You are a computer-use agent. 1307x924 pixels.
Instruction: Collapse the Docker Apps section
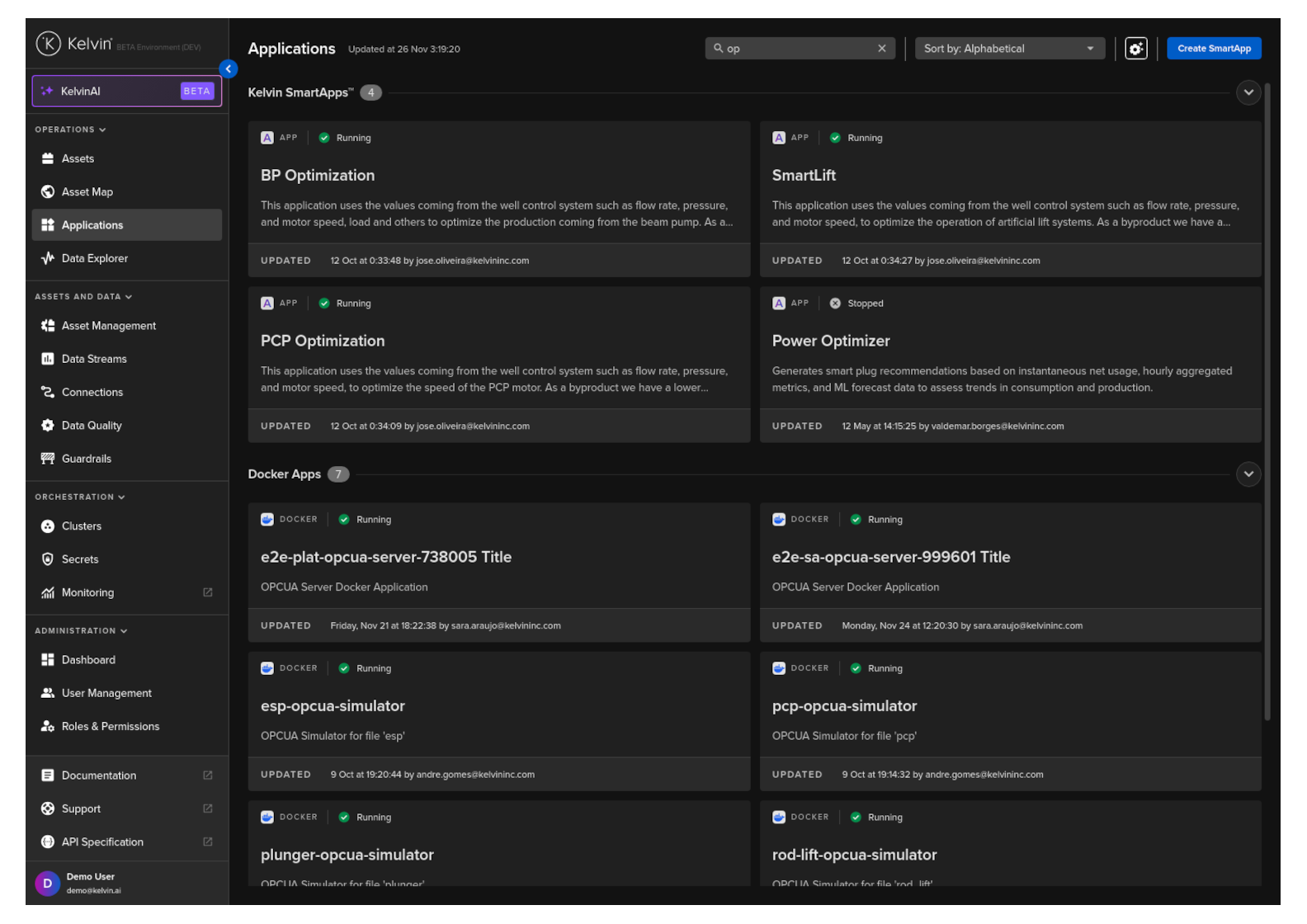[x=1248, y=474]
